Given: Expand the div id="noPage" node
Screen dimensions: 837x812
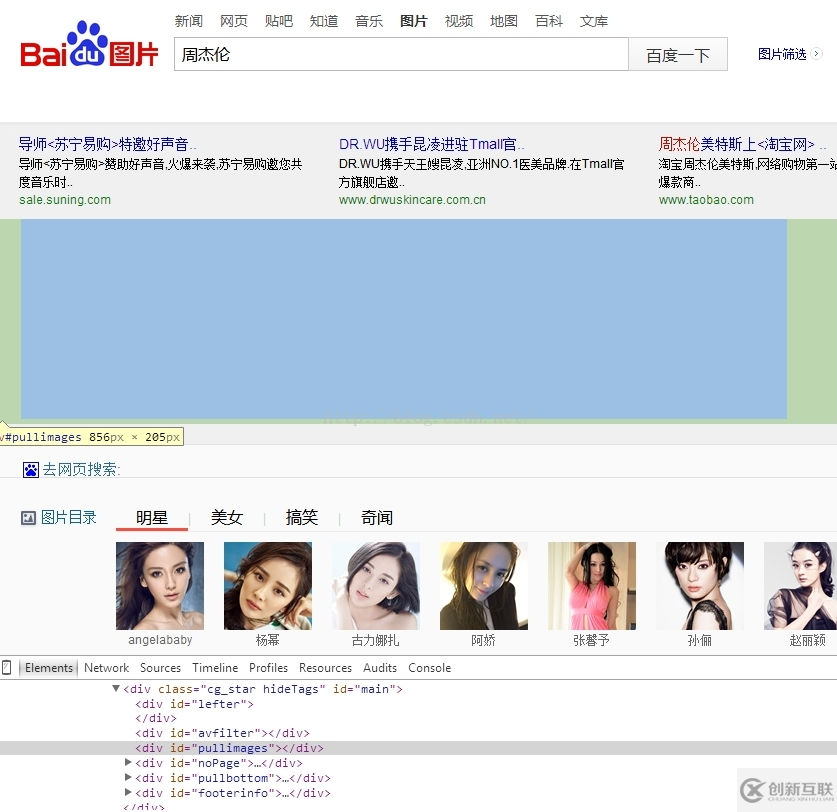Looking at the screenshot, I should (x=128, y=762).
